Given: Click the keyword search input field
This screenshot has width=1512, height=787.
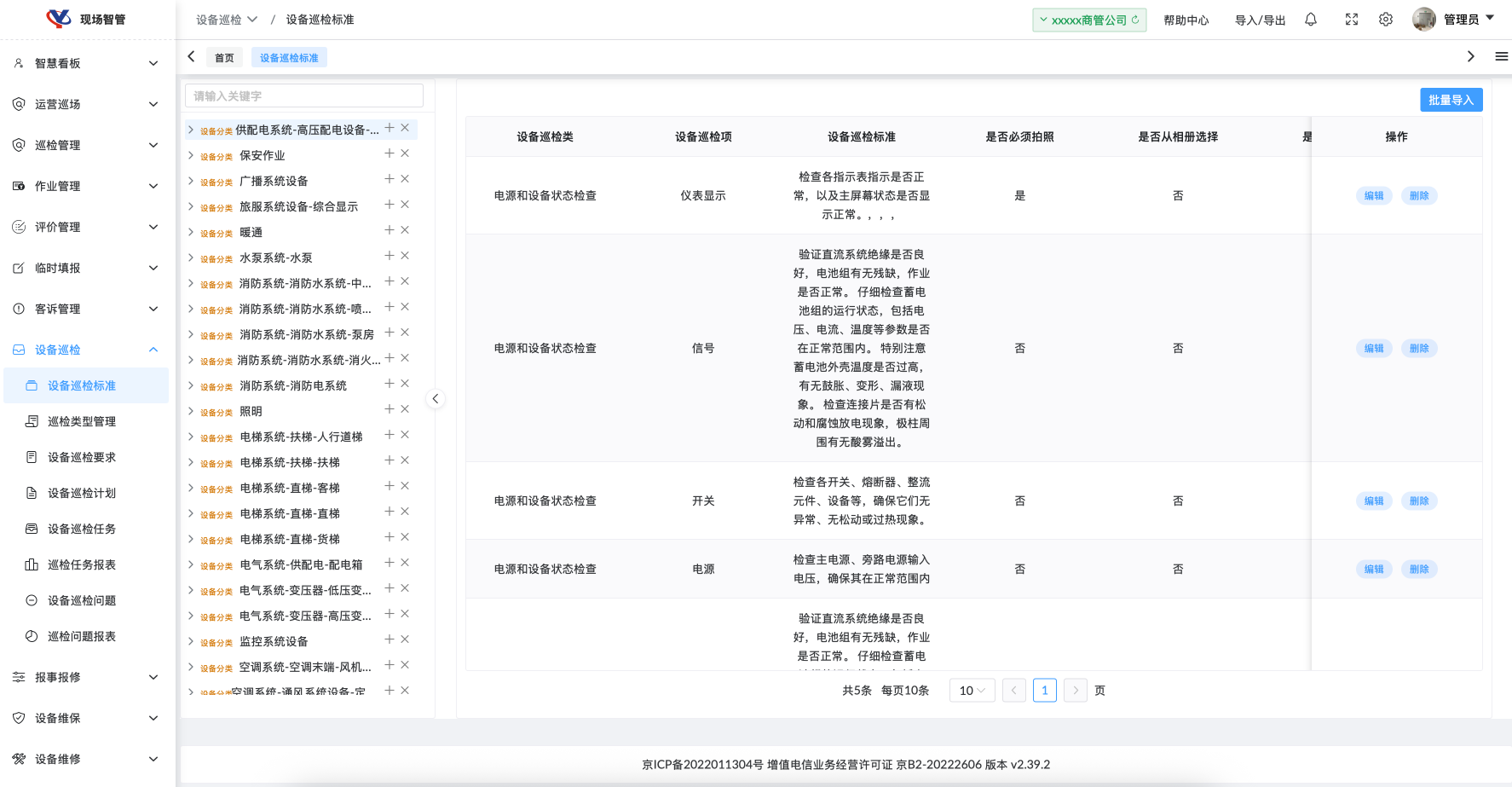Looking at the screenshot, I should 303,96.
